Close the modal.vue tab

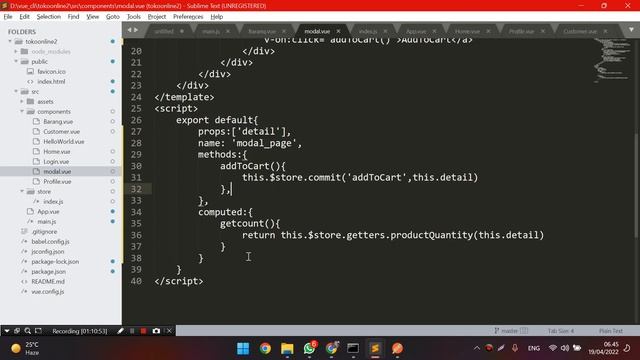pos(338,31)
